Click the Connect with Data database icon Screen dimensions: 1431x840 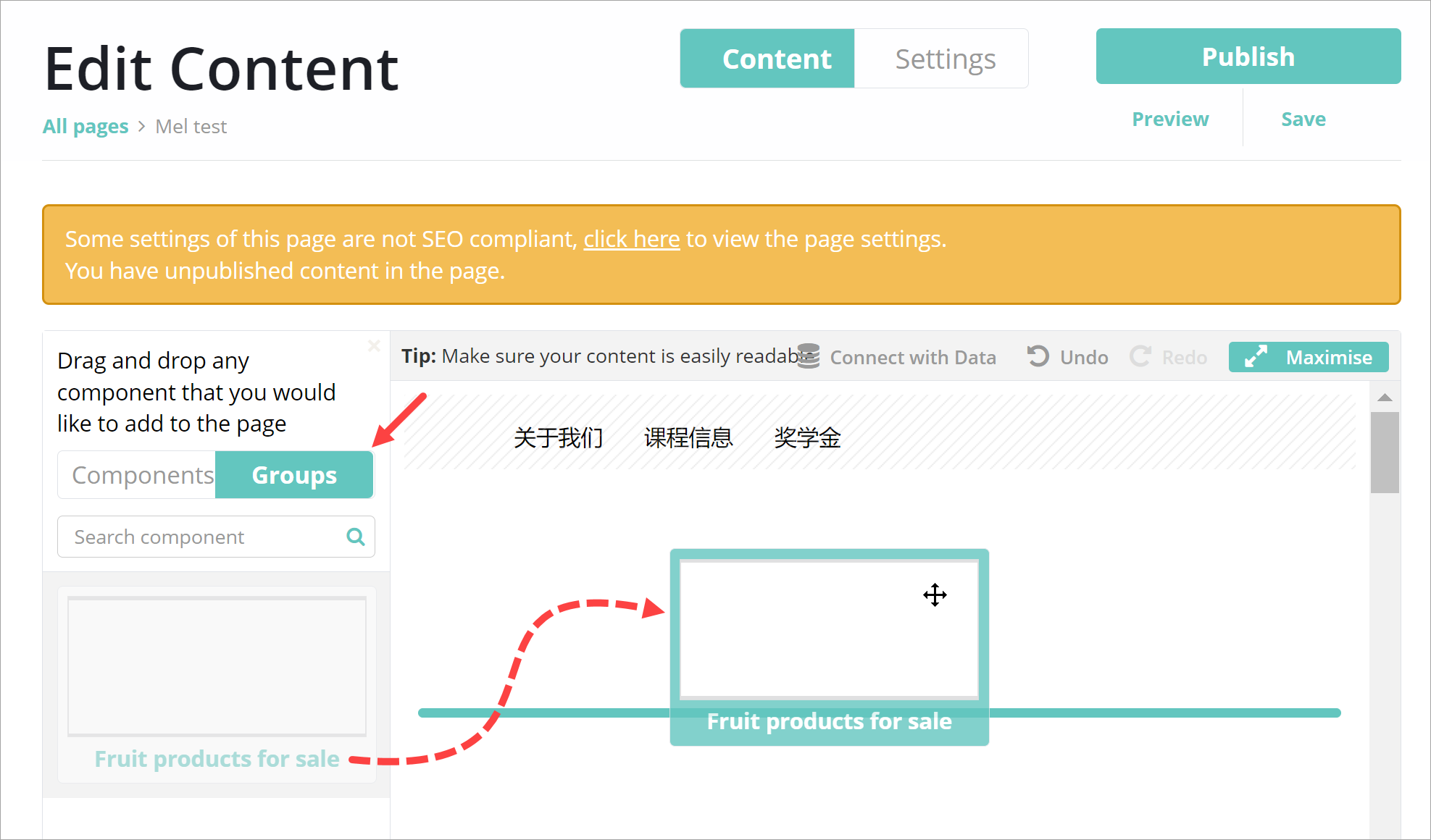(x=809, y=356)
